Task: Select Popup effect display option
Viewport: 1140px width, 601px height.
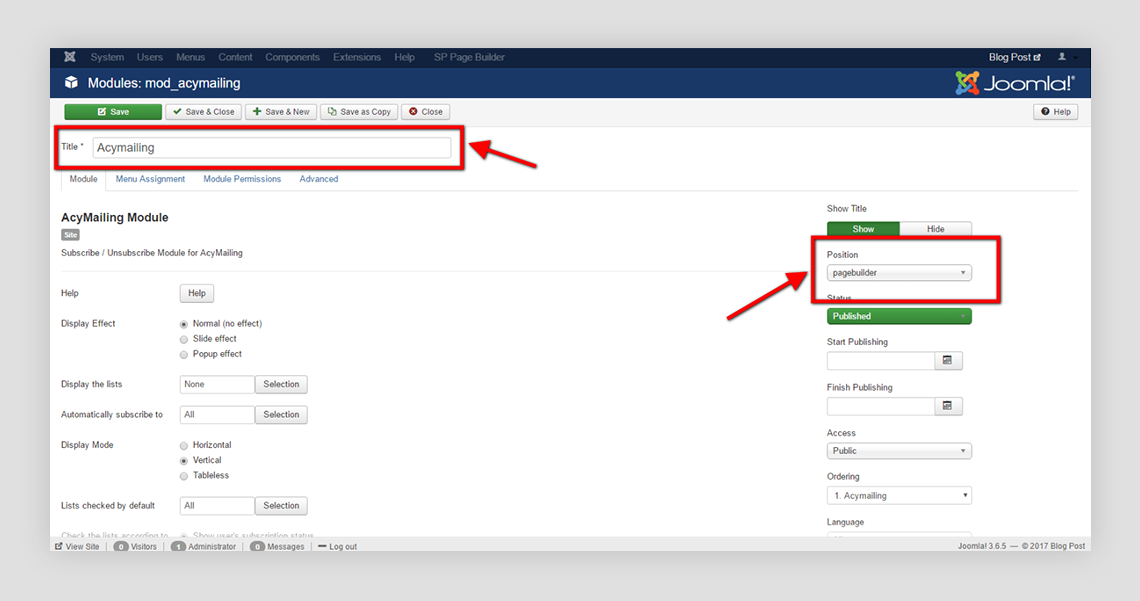Action: coord(184,354)
